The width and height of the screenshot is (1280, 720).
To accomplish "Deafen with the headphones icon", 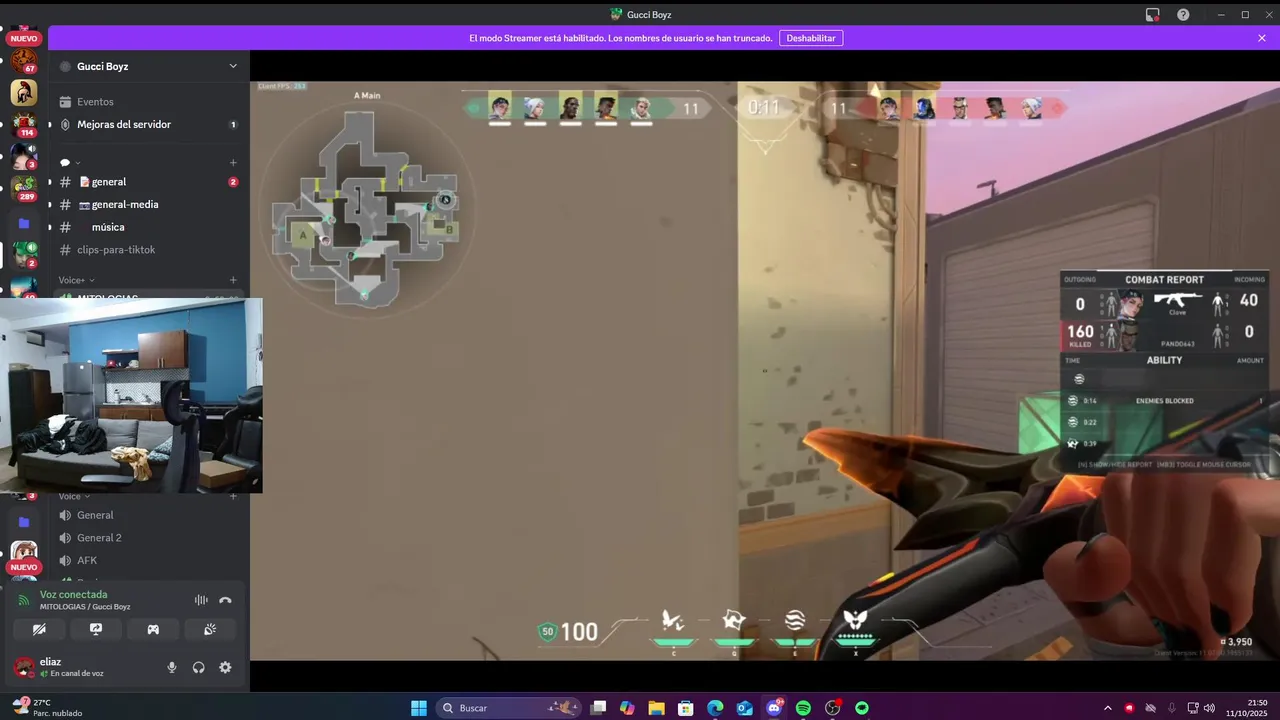I will click(x=199, y=667).
